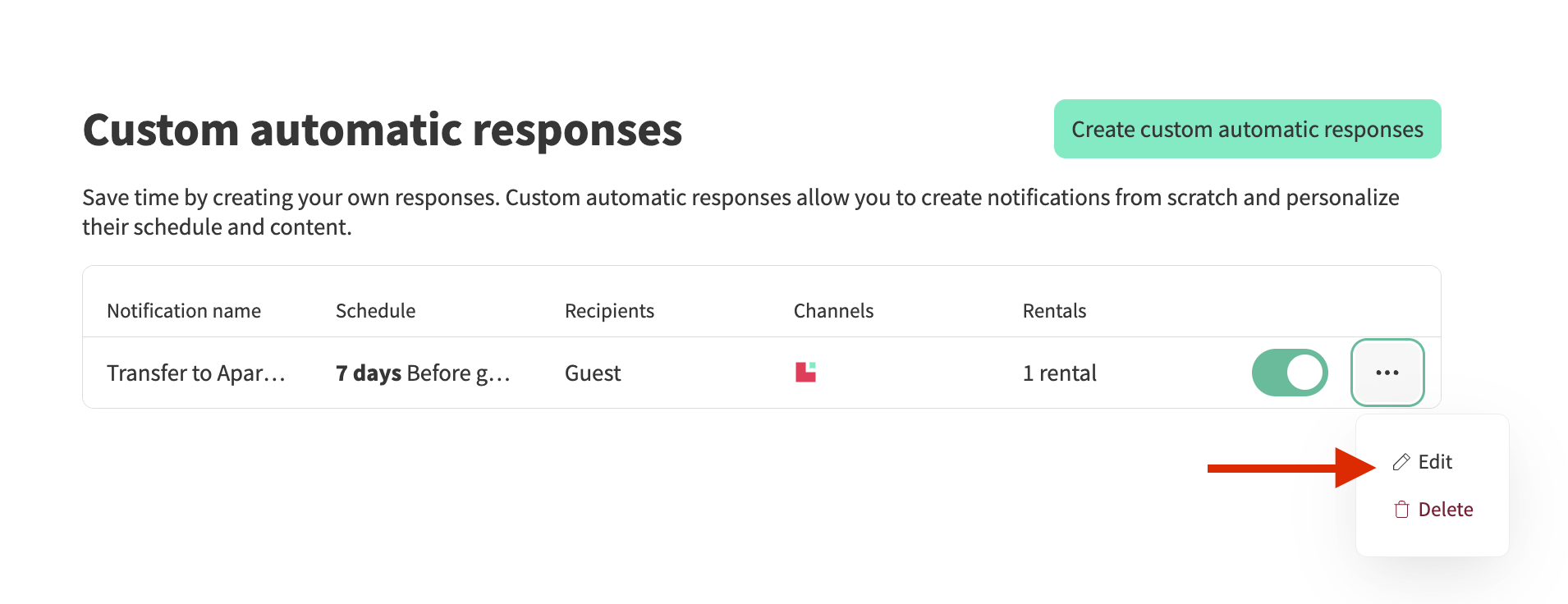Click the pencil icon next to Edit
This screenshot has width=1568, height=604.
click(x=1401, y=462)
